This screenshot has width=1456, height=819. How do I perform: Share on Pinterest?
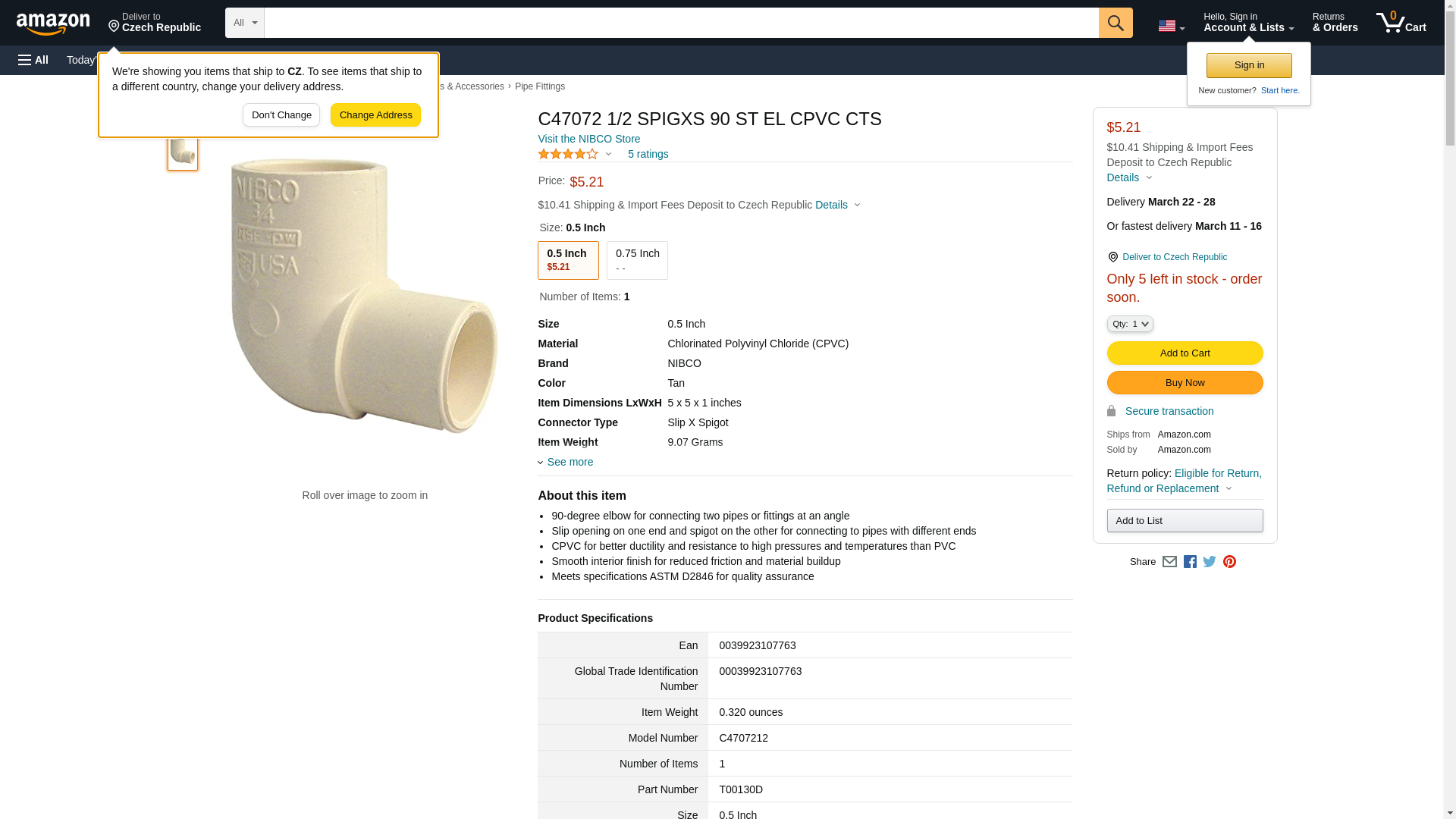coord(1229,562)
